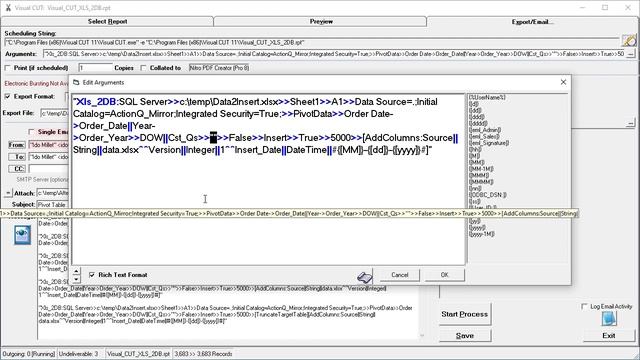Click the ellipsis button below Export/Email tab
This screenshot has height=360, width=640.
(631, 123)
